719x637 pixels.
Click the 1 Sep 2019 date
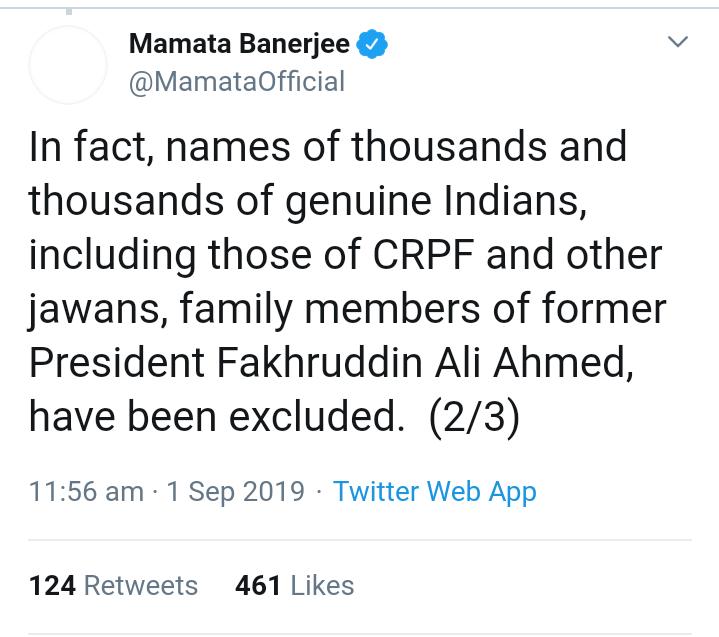(x=236, y=492)
